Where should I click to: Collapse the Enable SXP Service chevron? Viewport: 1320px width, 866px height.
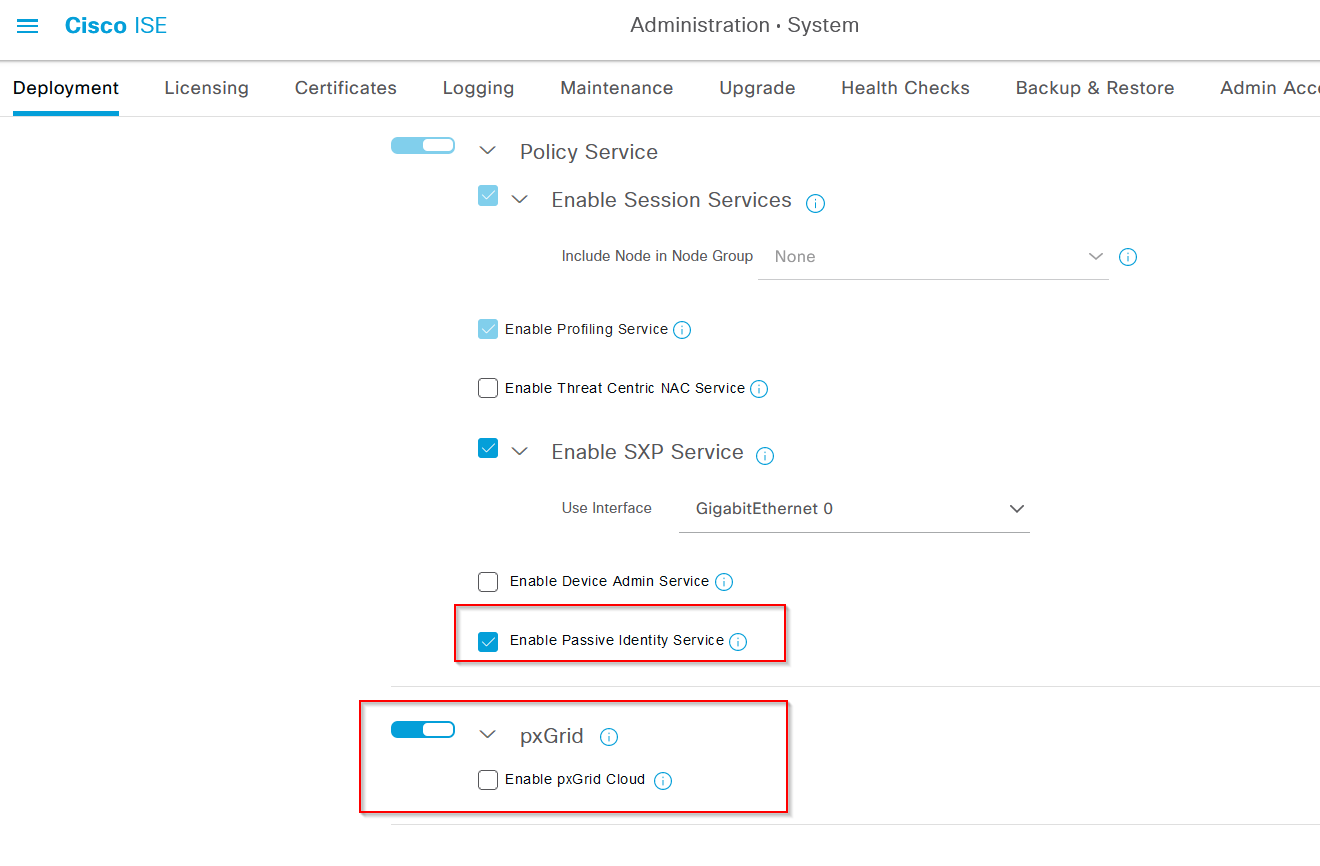point(519,451)
